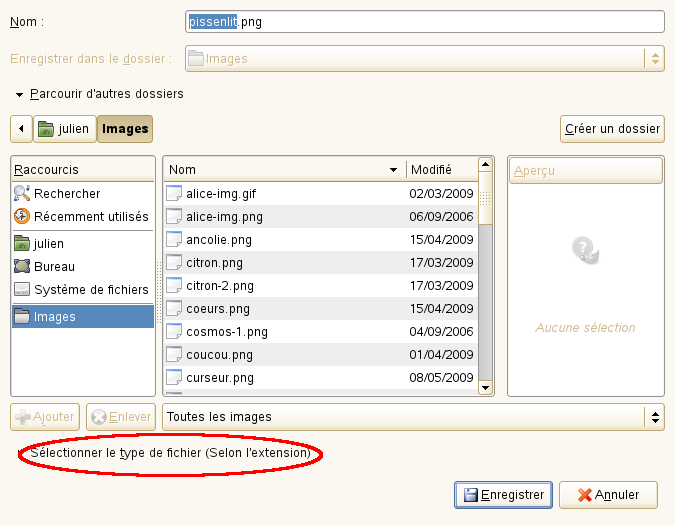Toggle sort order with the Nom column arrow
675x526 pixels.
pyautogui.click(x=393, y=170)
